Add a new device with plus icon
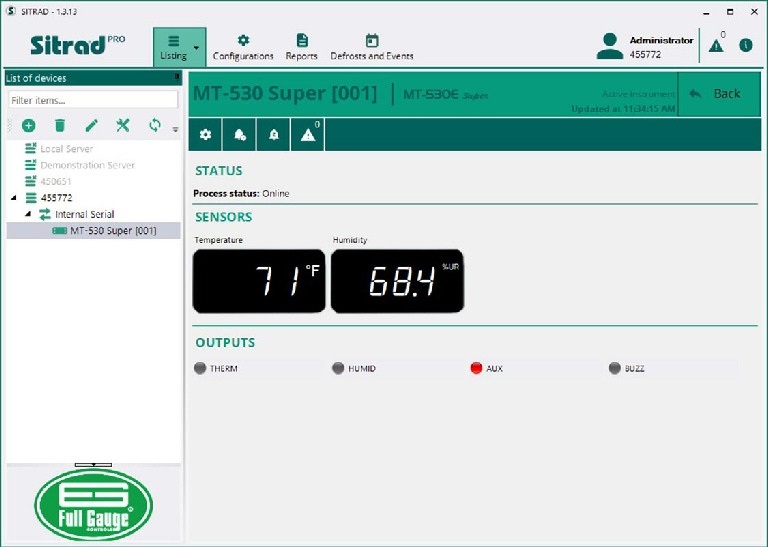 point(28,126)
